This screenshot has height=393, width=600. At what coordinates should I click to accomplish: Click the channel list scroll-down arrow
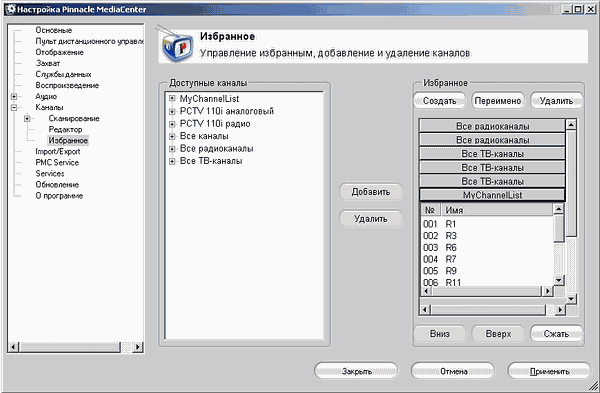pyautogui.click(x=559, y=280)
